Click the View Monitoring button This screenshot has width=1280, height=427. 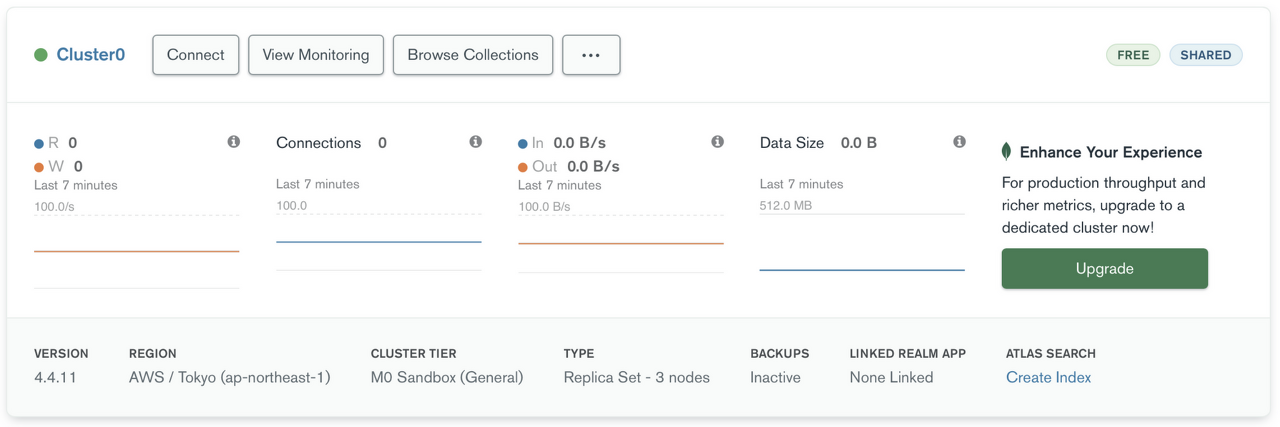(316, 55)
